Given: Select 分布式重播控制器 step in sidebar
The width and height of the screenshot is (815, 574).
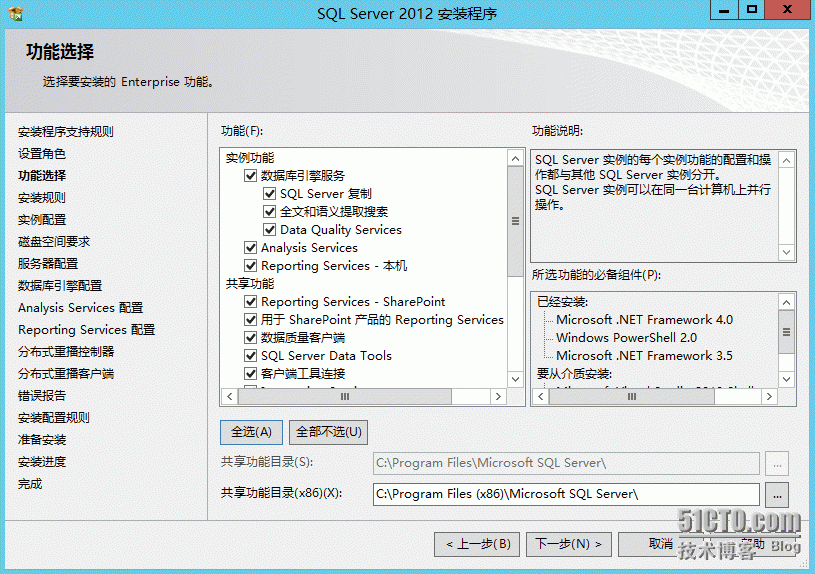Looking at the screenshot, I should pos(66,352).
